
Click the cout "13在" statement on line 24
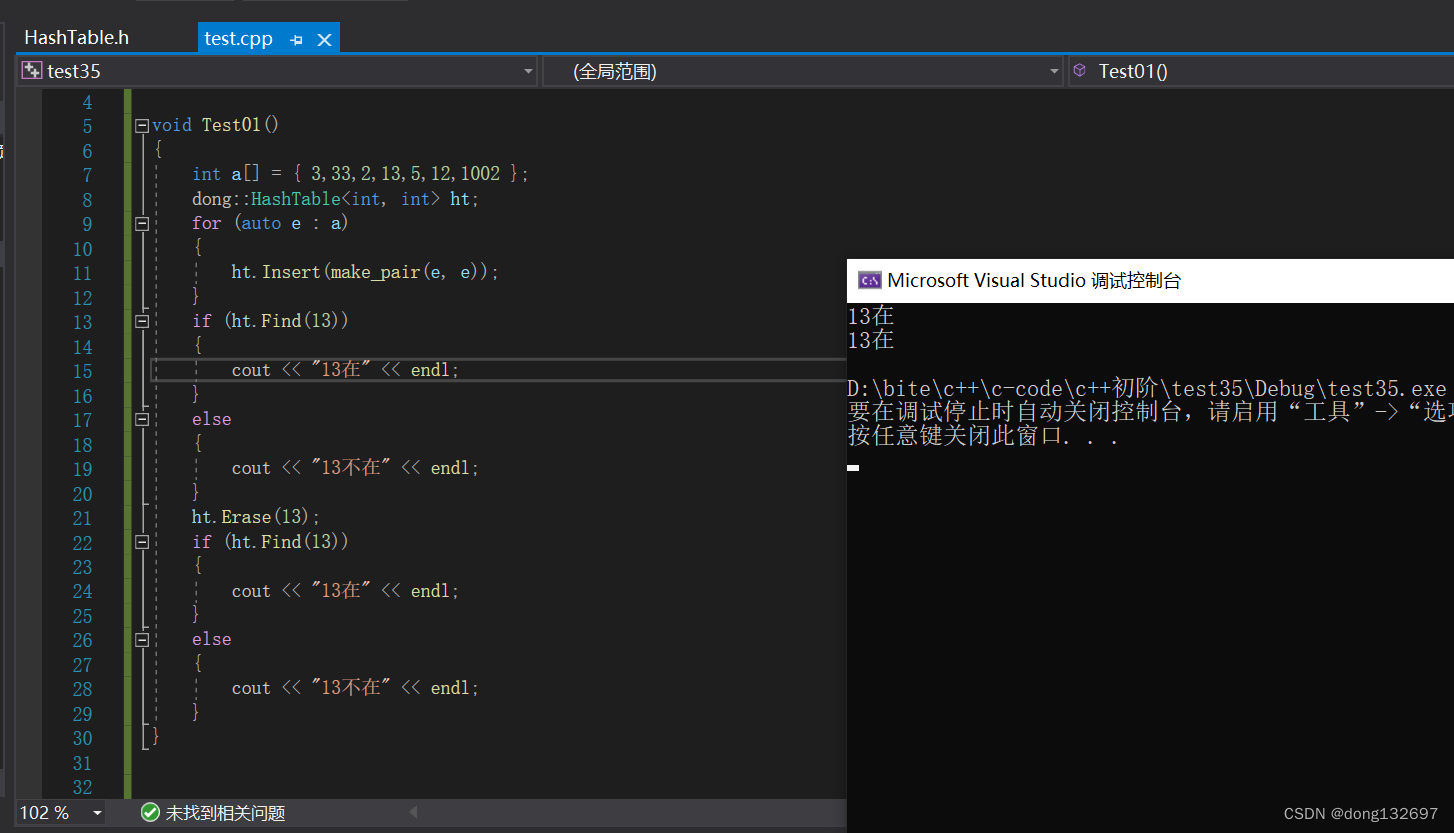click(x=345, y=591)
